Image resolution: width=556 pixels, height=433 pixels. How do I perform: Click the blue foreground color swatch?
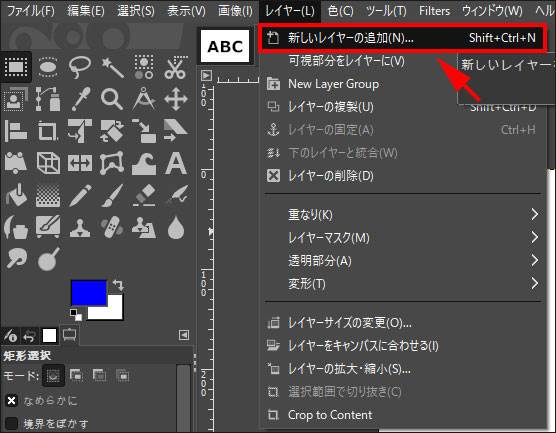89,292
